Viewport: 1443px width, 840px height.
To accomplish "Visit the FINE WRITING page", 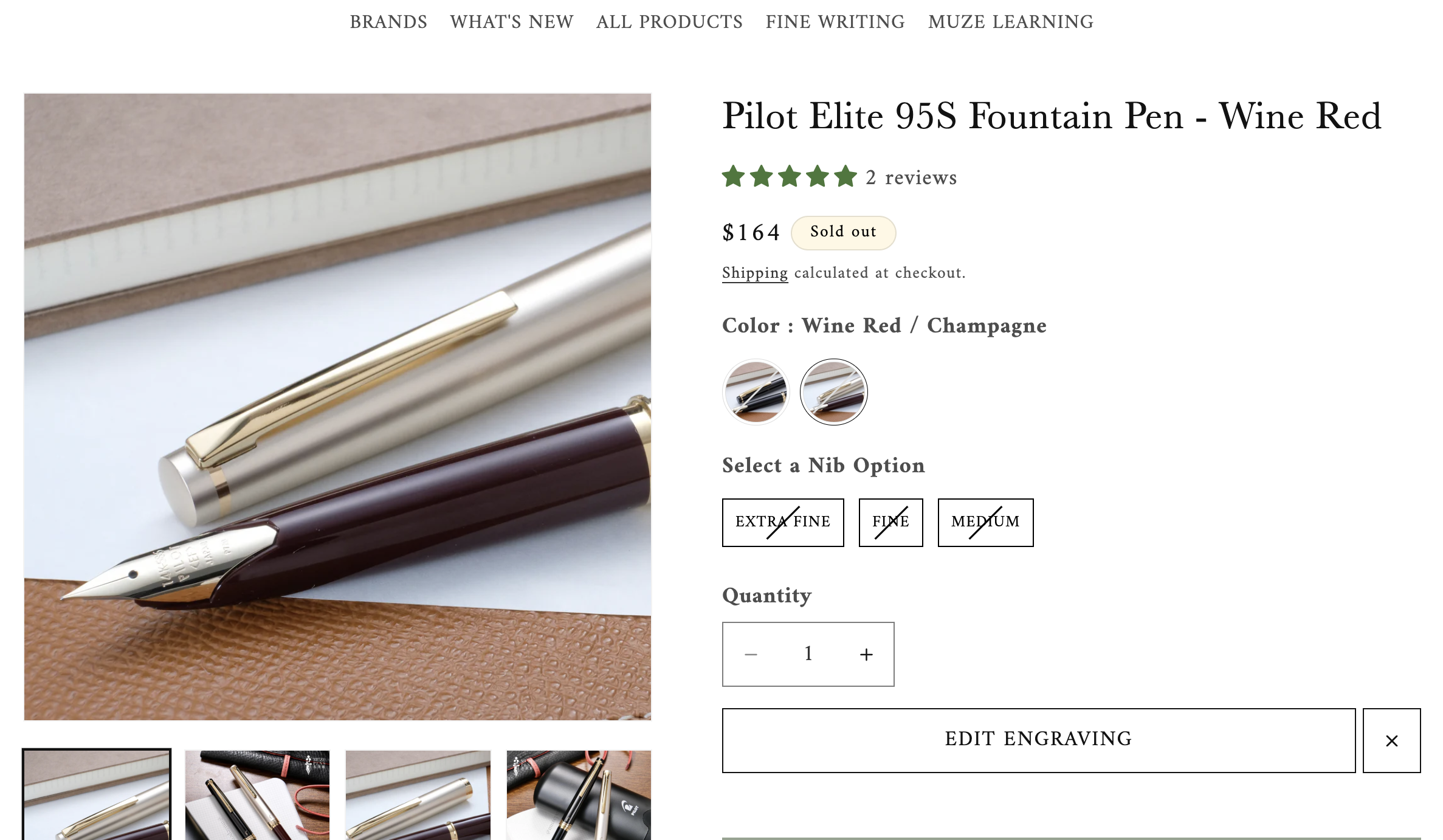I will click(x=835, y=22).
